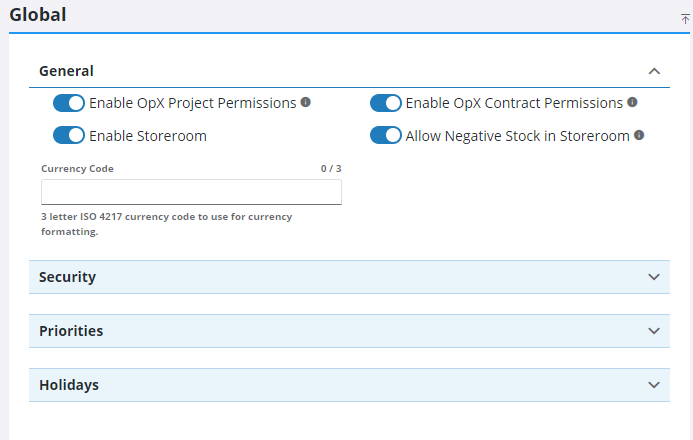The width and height of the screenshot is (693, 440).
Task: Expand the Holidays section chevron
Action: tap(654, 385)
